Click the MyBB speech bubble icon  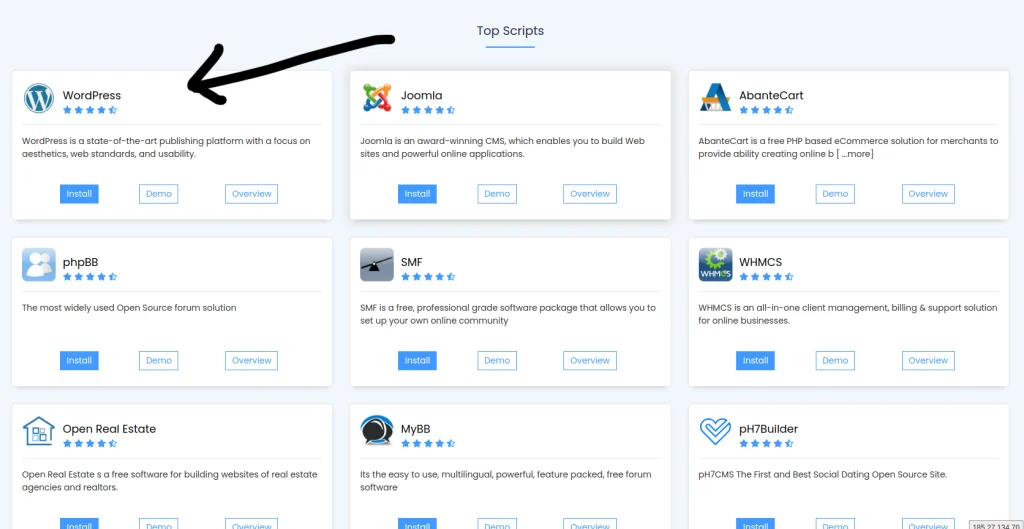tap(377, 431)
